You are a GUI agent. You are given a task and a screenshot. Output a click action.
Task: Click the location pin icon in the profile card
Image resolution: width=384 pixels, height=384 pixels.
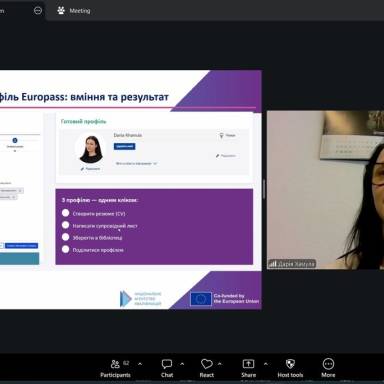pyautogui.click(x=221, y=135)
